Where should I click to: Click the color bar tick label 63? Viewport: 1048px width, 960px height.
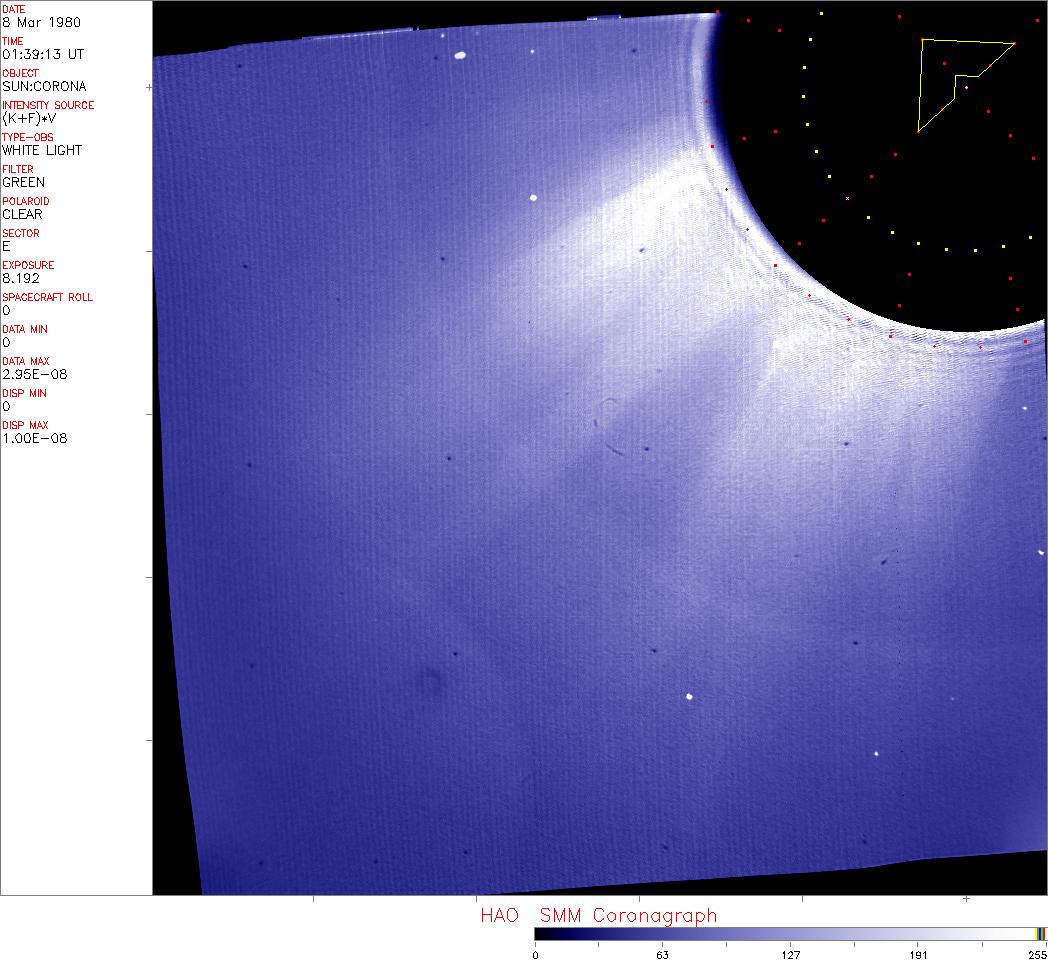point(662,955)
